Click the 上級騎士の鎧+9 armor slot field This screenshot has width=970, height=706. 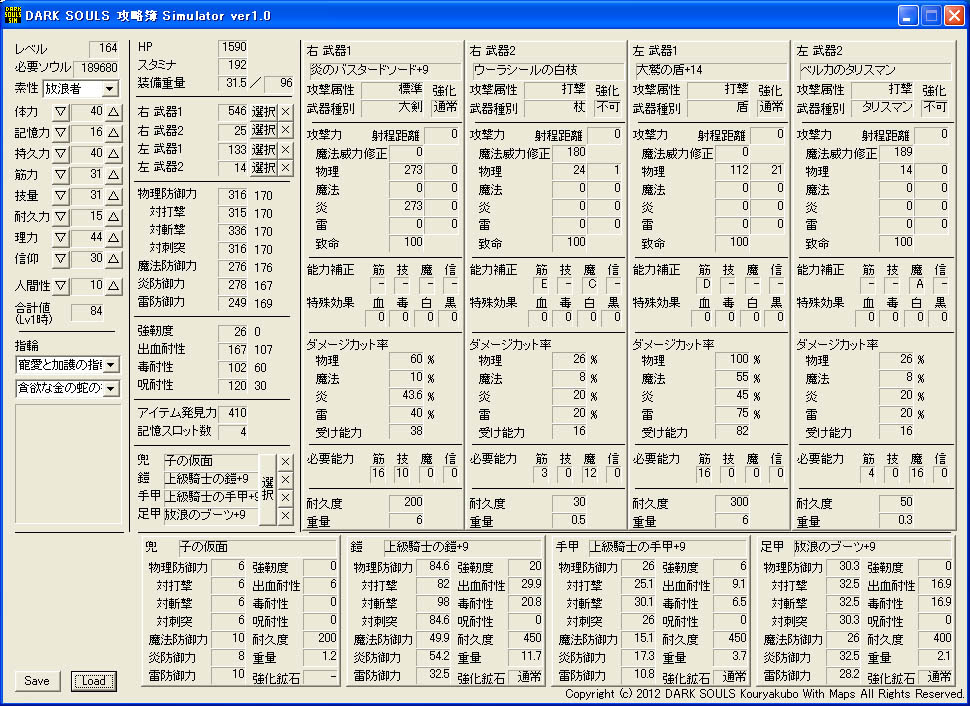coord(210,479)
